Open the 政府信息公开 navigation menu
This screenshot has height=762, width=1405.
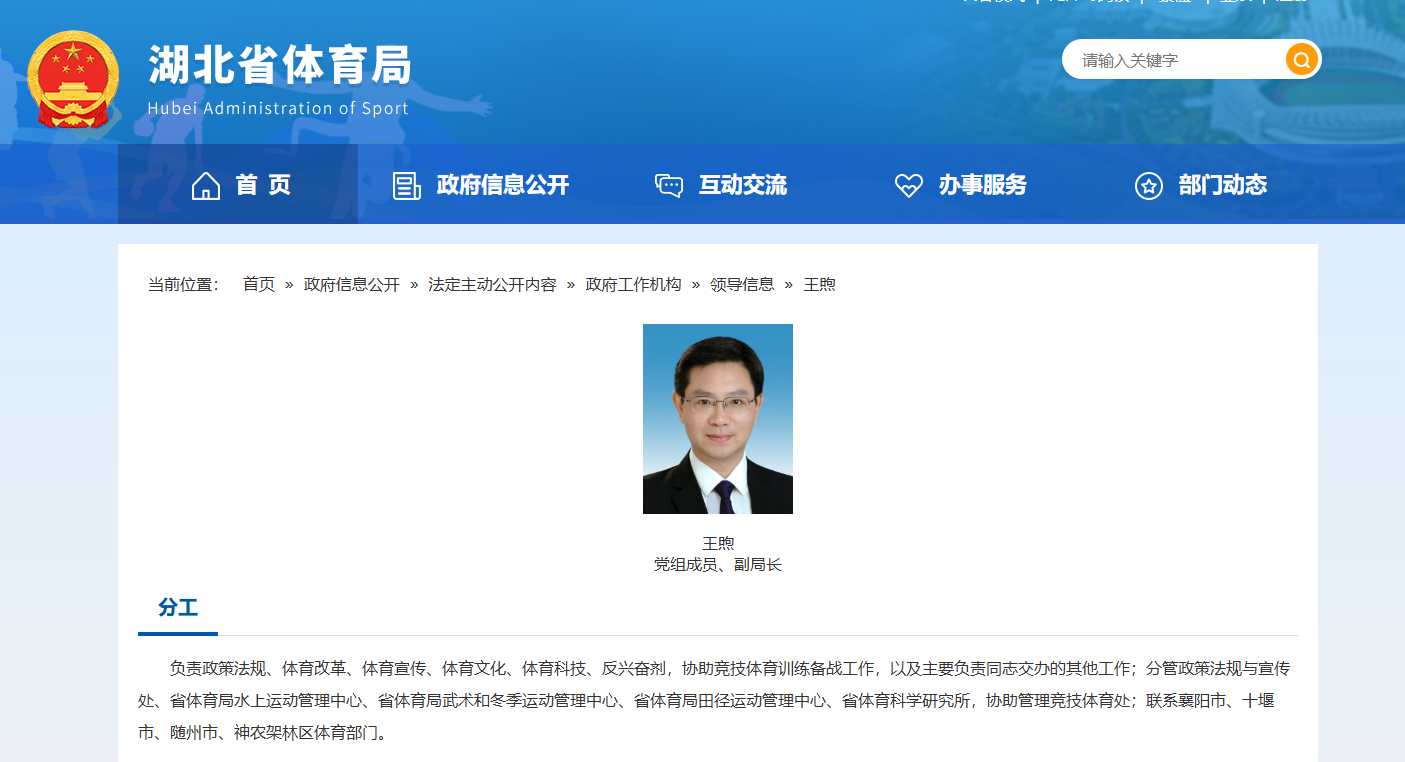tap(480, 185)
